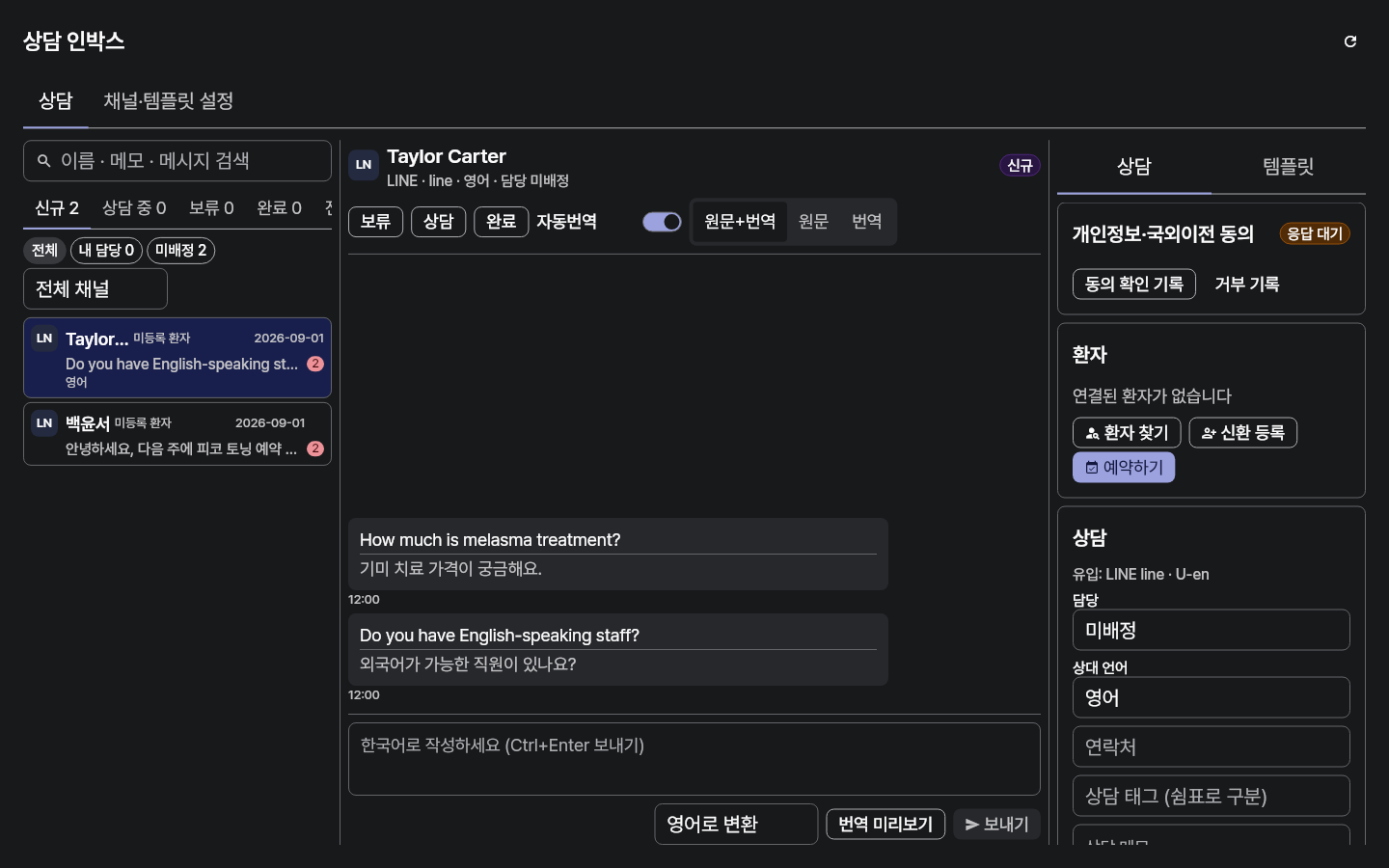Open the 전체 채널 dropdown
The height and width of the screenshot is (868, 1389).
[95, 289]
